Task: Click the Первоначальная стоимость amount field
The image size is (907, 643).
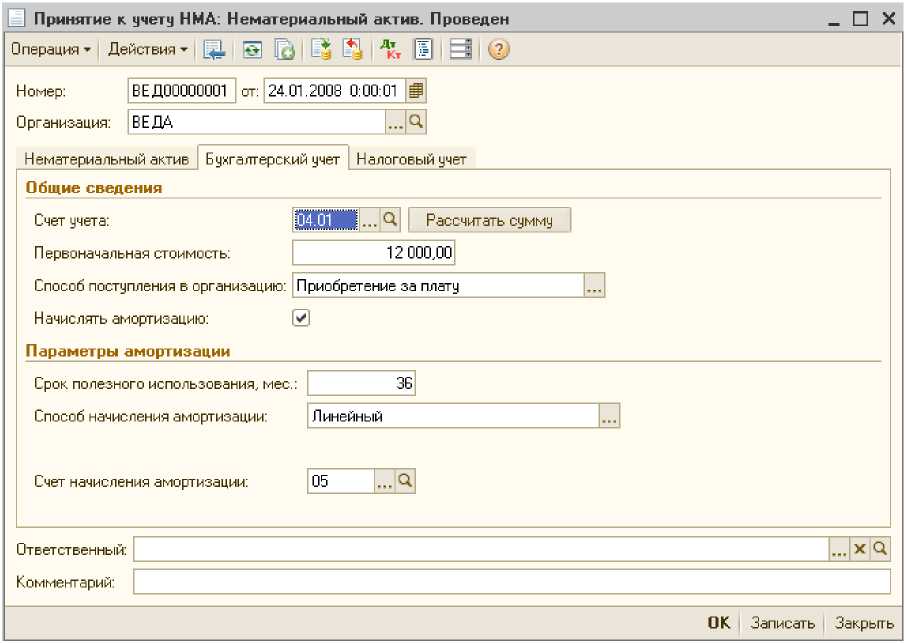Action: 374,254
